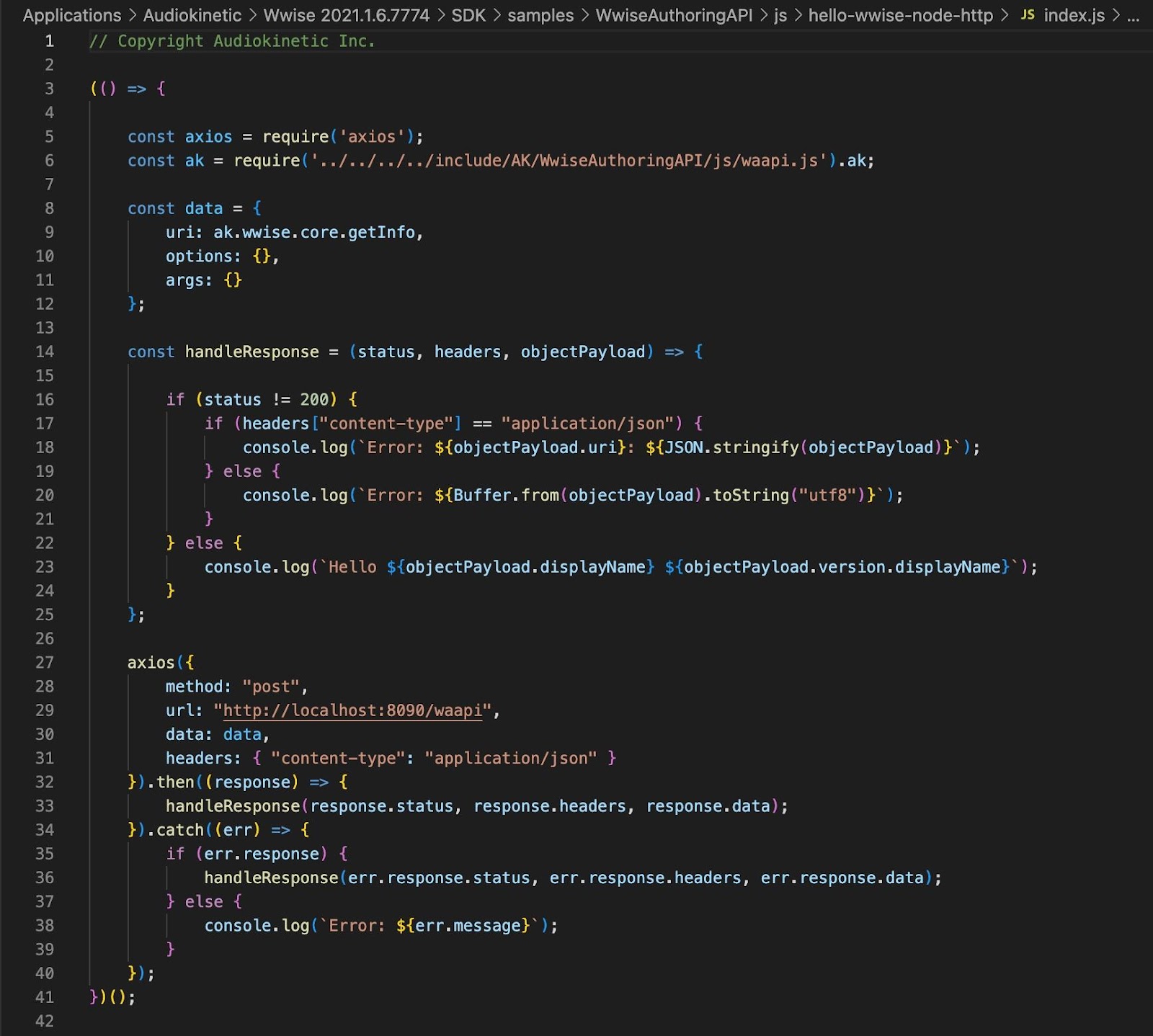The height and width of the screenshot is (1036, 1153).
Task: Click the 'axios' string in require call
Action: 372,137
